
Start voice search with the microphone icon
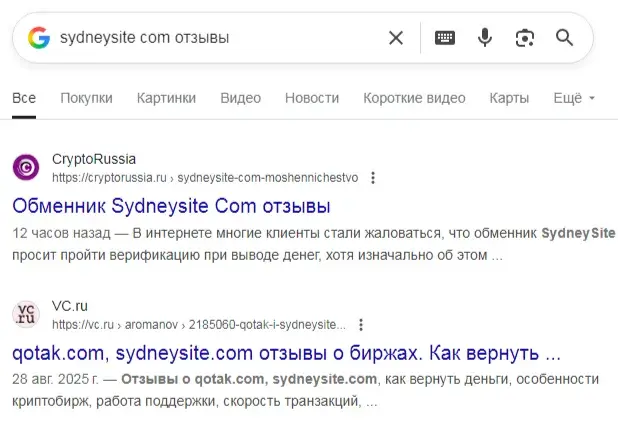pos(485,38)
